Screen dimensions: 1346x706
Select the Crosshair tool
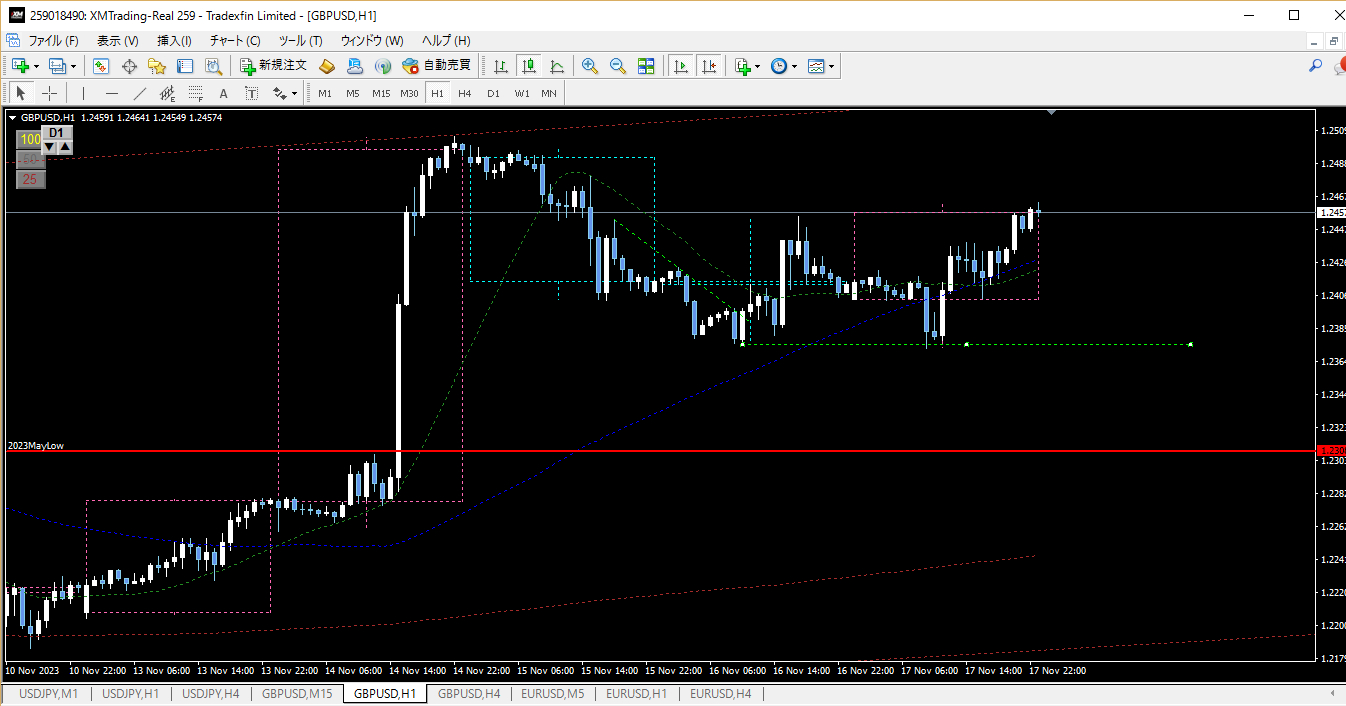[49, 93]
